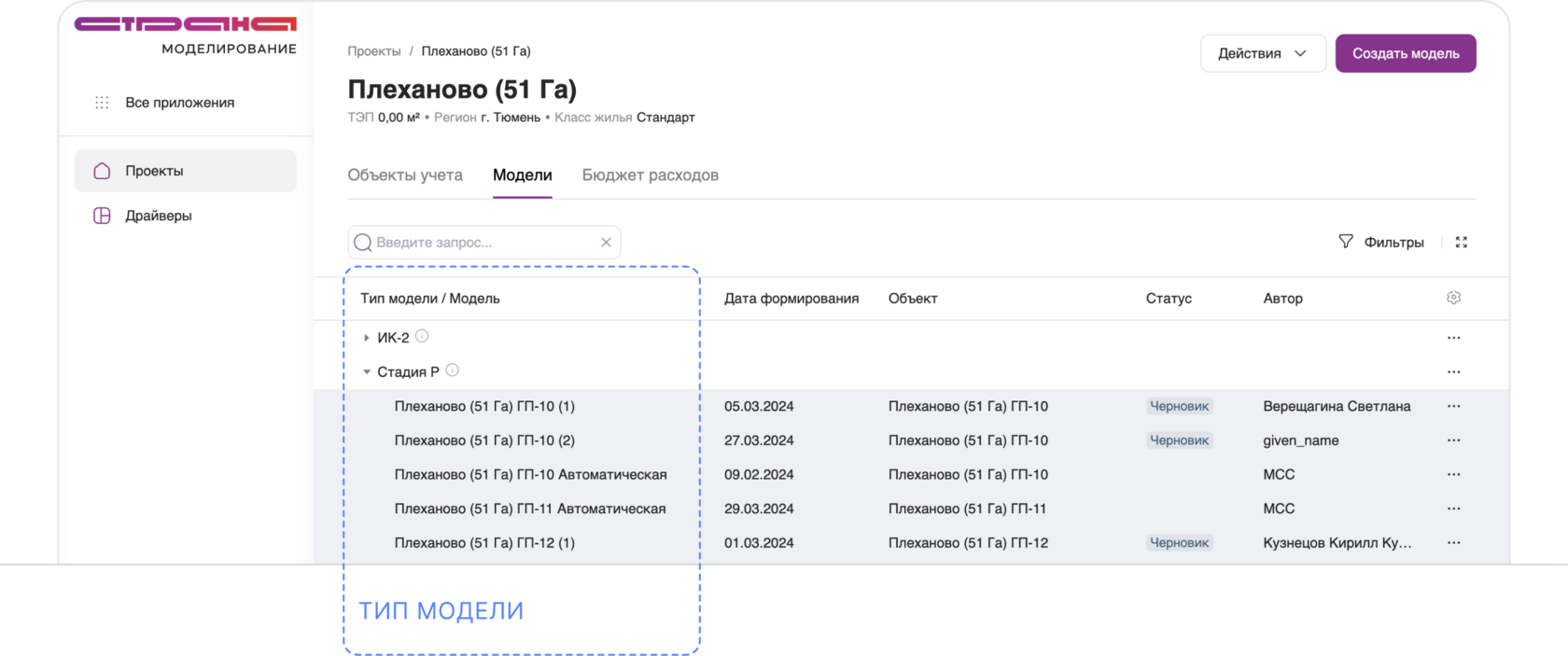Switch to the Объекты учета tab
1568x656 pixels.
click(405, 175)
